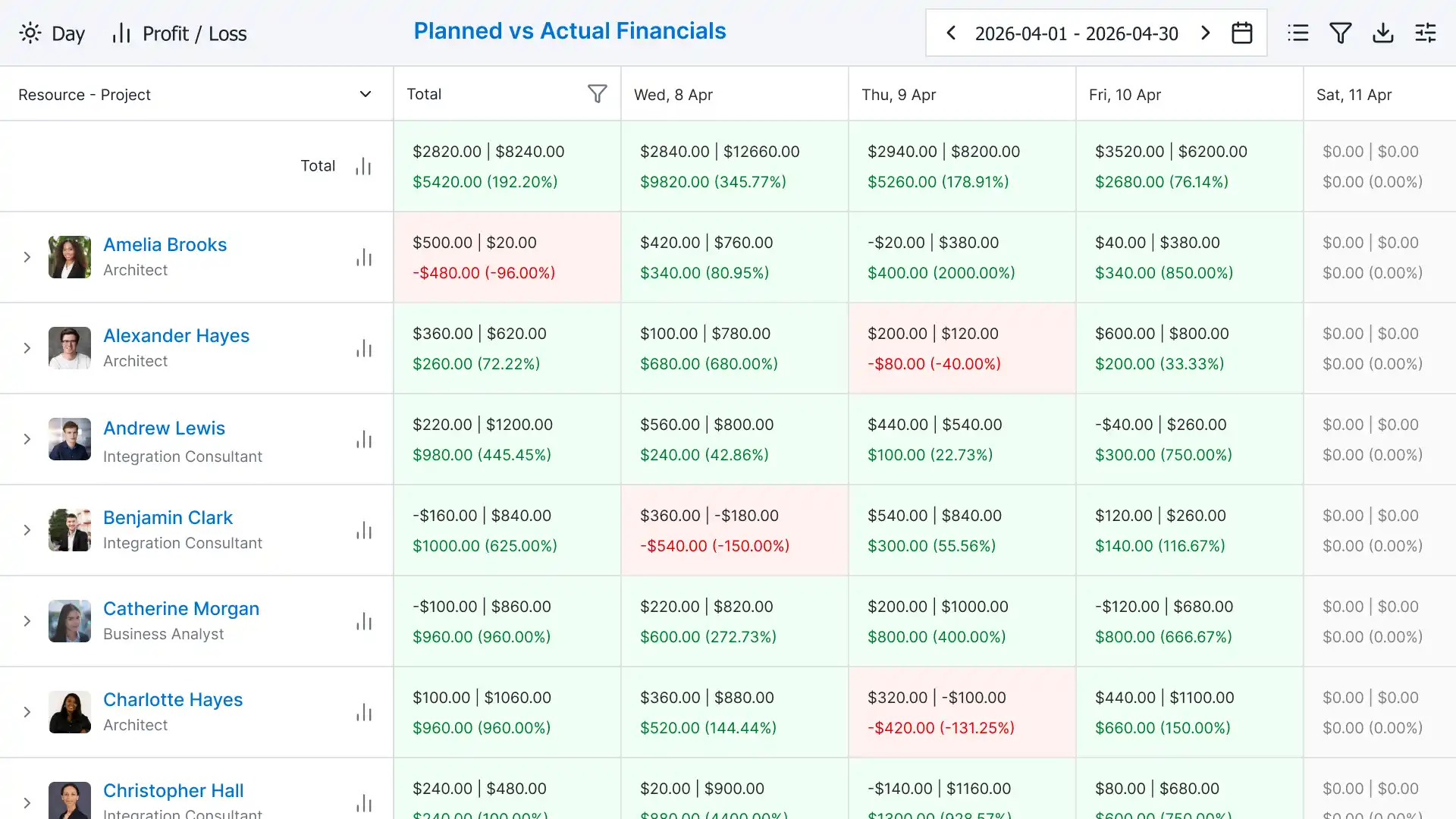
Task: Expand Christopher Hall row
Action: (x=27, y=803)
